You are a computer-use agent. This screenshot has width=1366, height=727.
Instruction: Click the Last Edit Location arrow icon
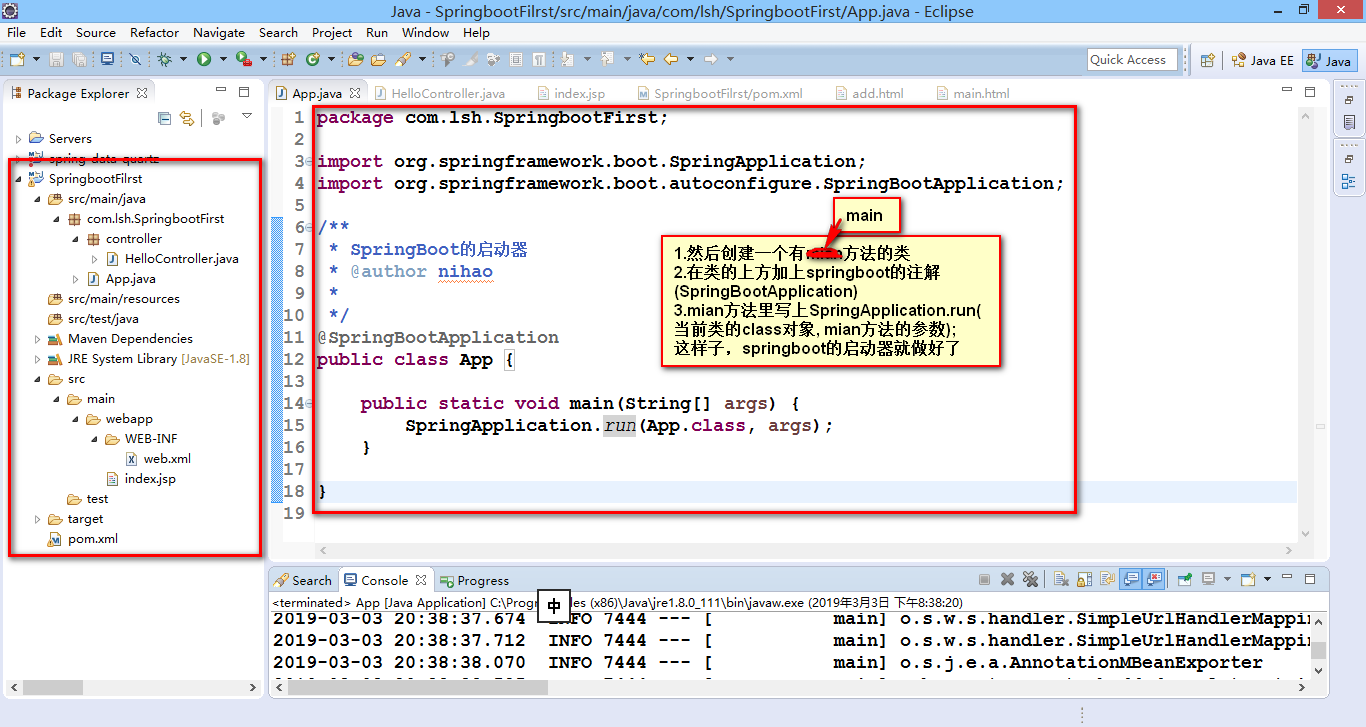tap(647, 60)
